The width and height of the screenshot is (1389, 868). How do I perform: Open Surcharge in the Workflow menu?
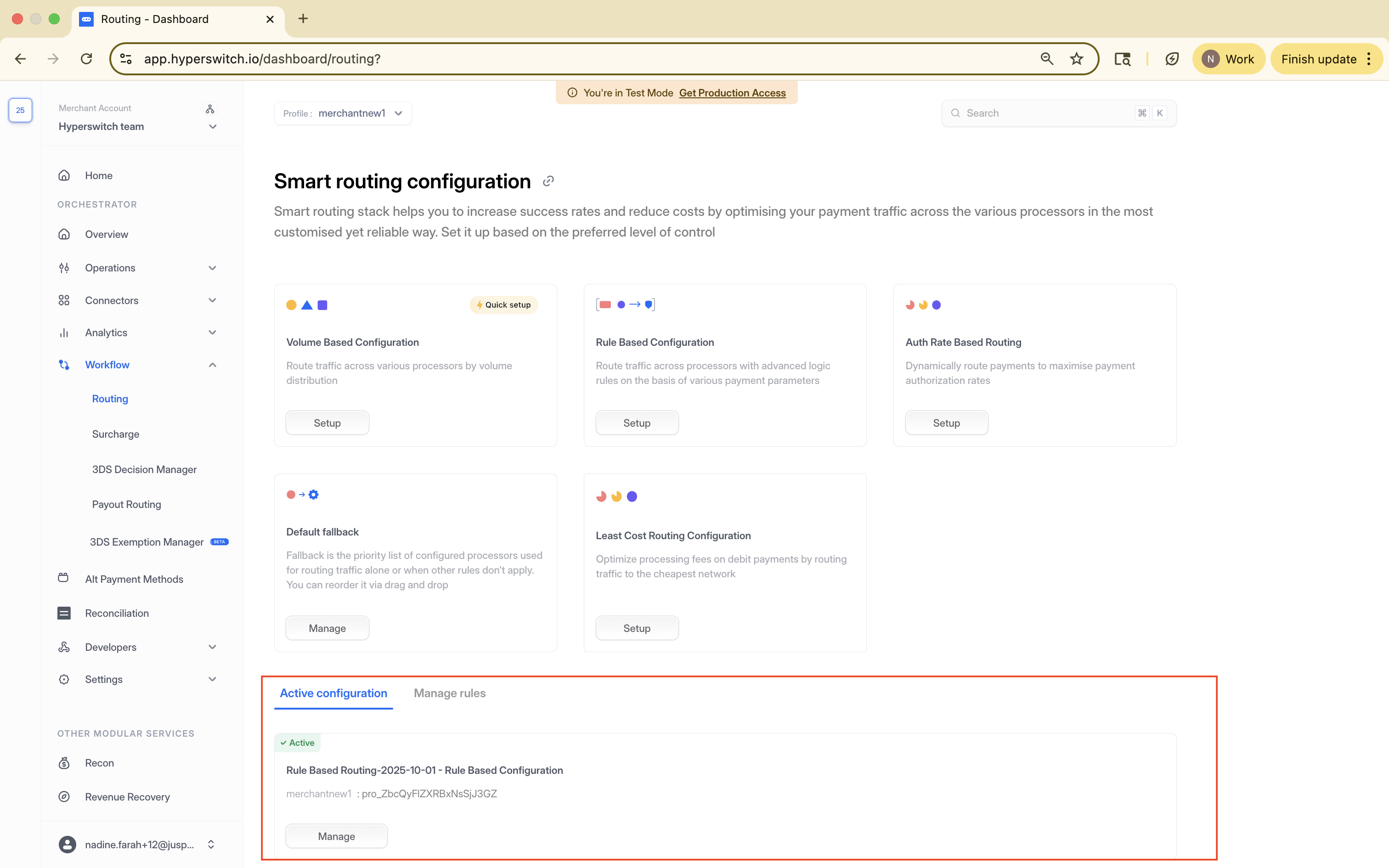click(x=115, y=434)
